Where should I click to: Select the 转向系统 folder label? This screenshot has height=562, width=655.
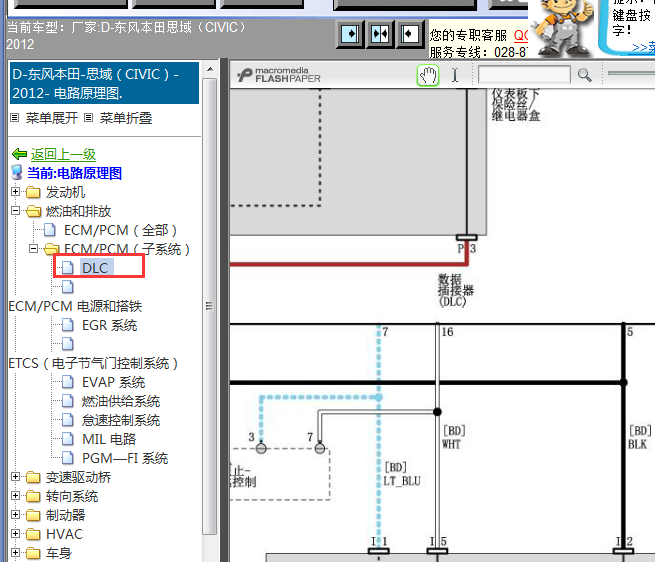72,496
